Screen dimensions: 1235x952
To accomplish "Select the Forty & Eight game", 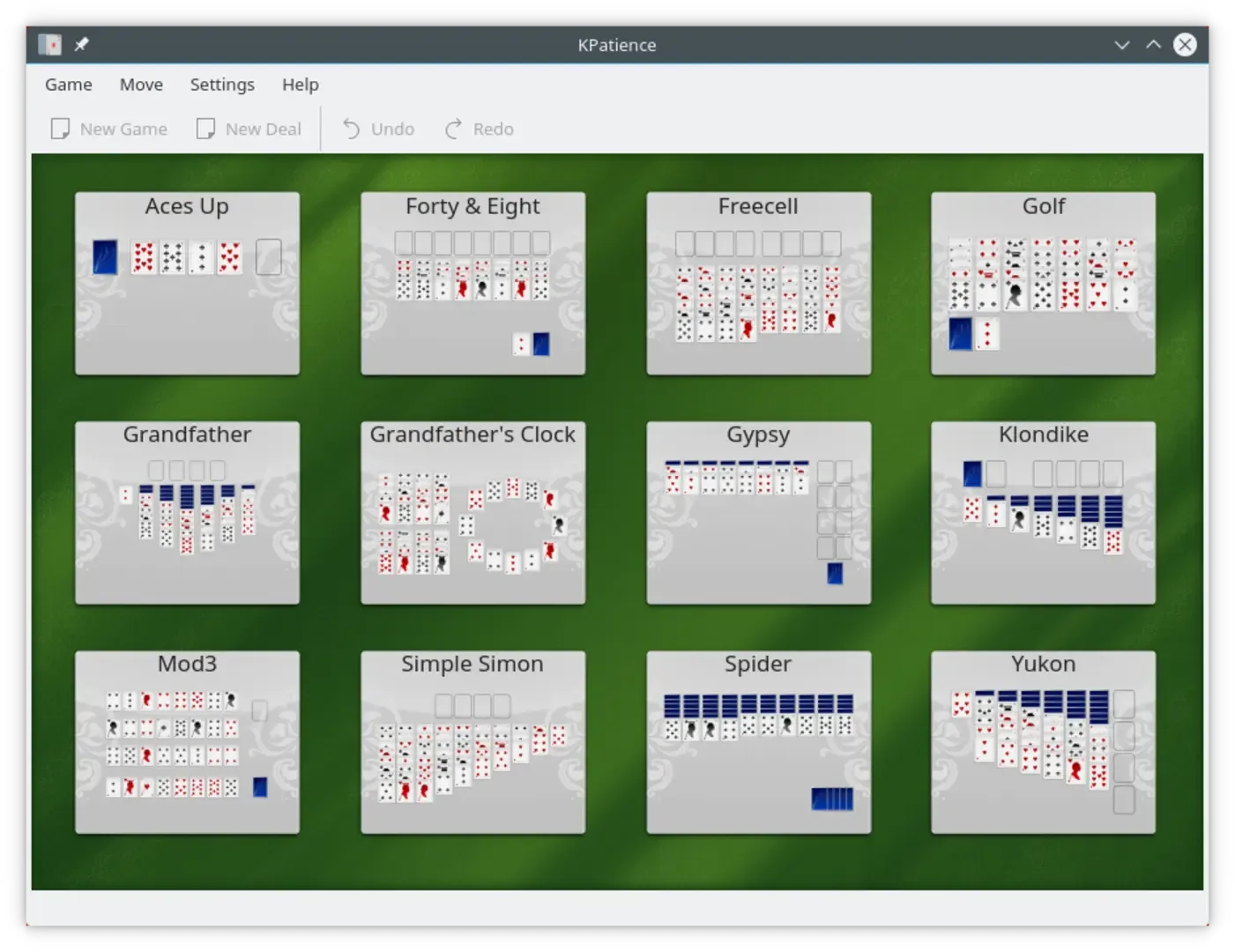I will (472, 283).
